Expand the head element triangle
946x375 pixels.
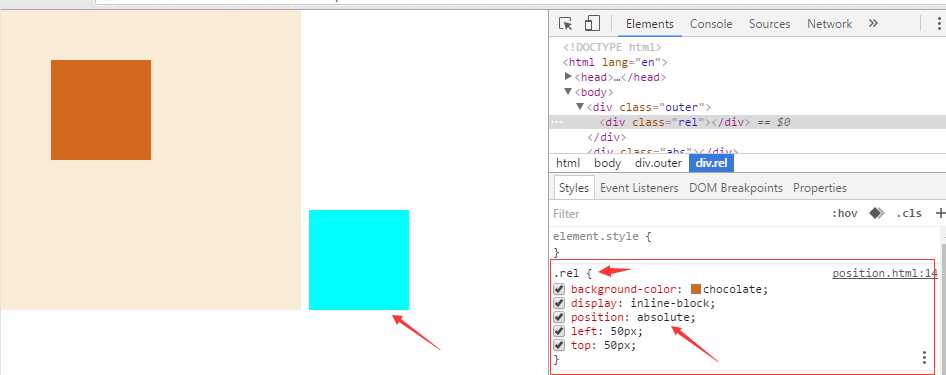[x=568, y=77]
